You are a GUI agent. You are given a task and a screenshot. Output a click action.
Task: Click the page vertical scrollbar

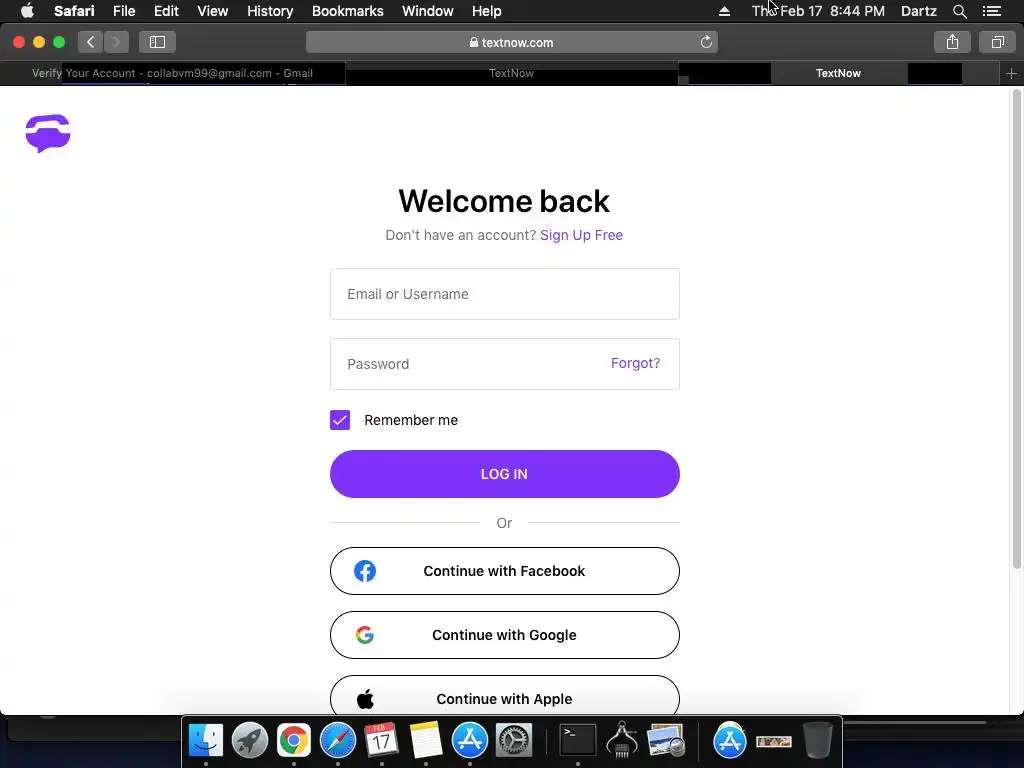(1016, 330)
